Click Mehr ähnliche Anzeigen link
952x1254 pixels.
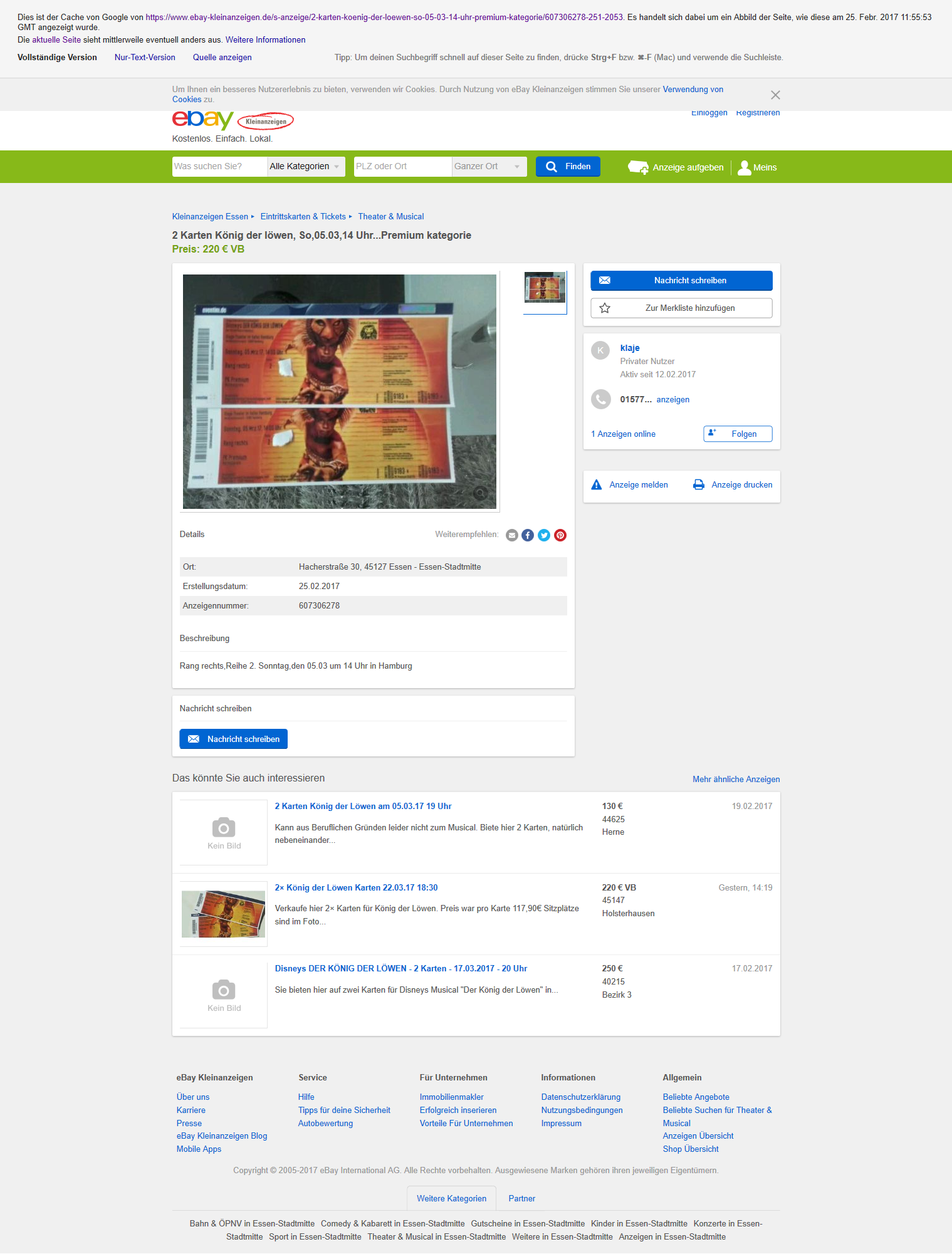736,780
